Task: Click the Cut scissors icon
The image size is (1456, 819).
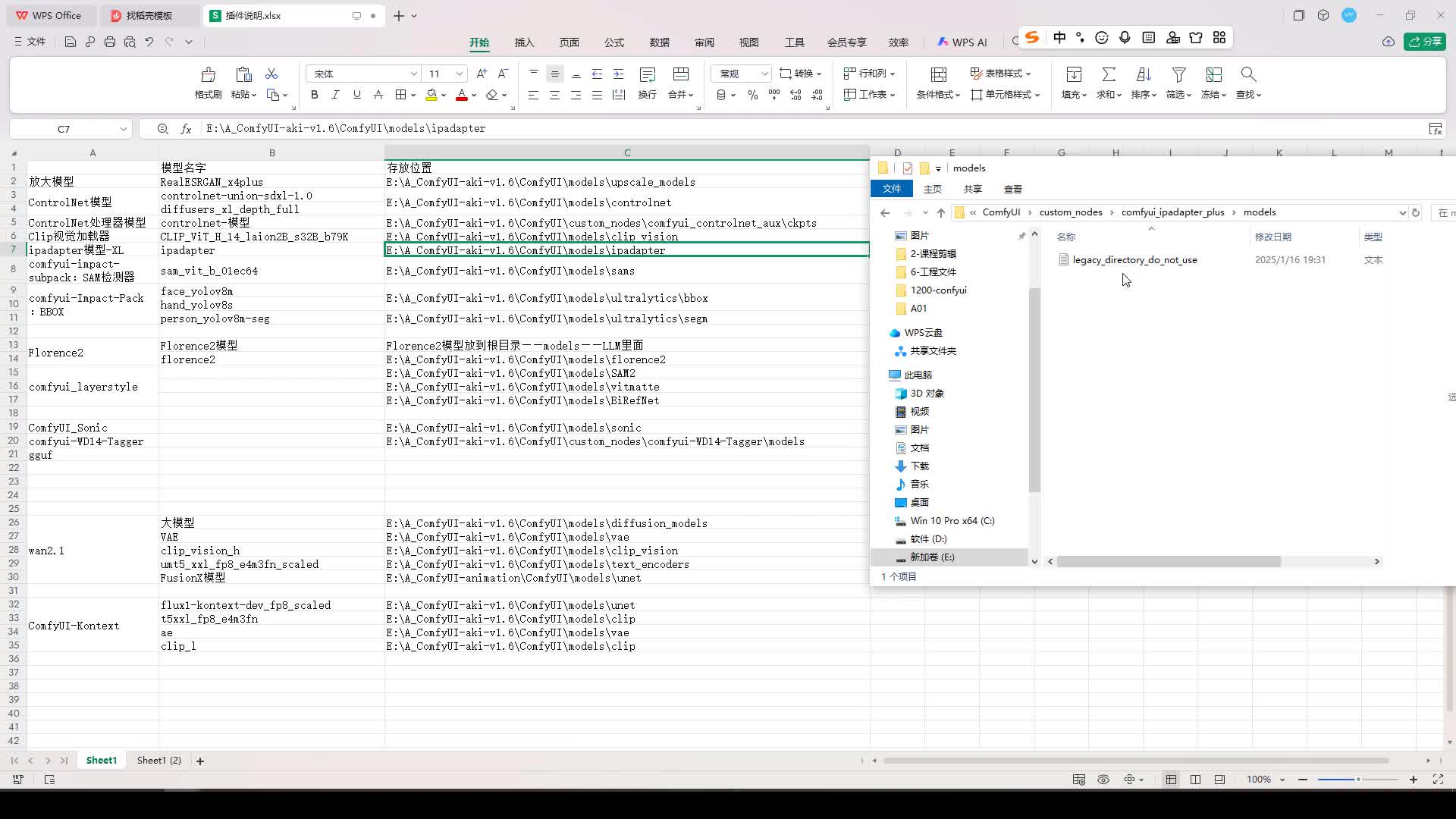Action: 271,74
